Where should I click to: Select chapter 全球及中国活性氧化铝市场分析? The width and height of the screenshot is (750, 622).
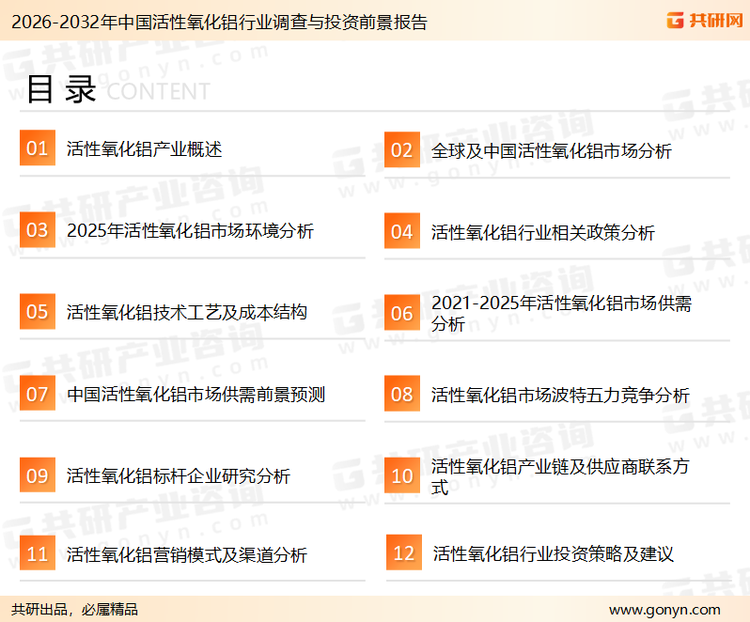[x=551, y=151]
